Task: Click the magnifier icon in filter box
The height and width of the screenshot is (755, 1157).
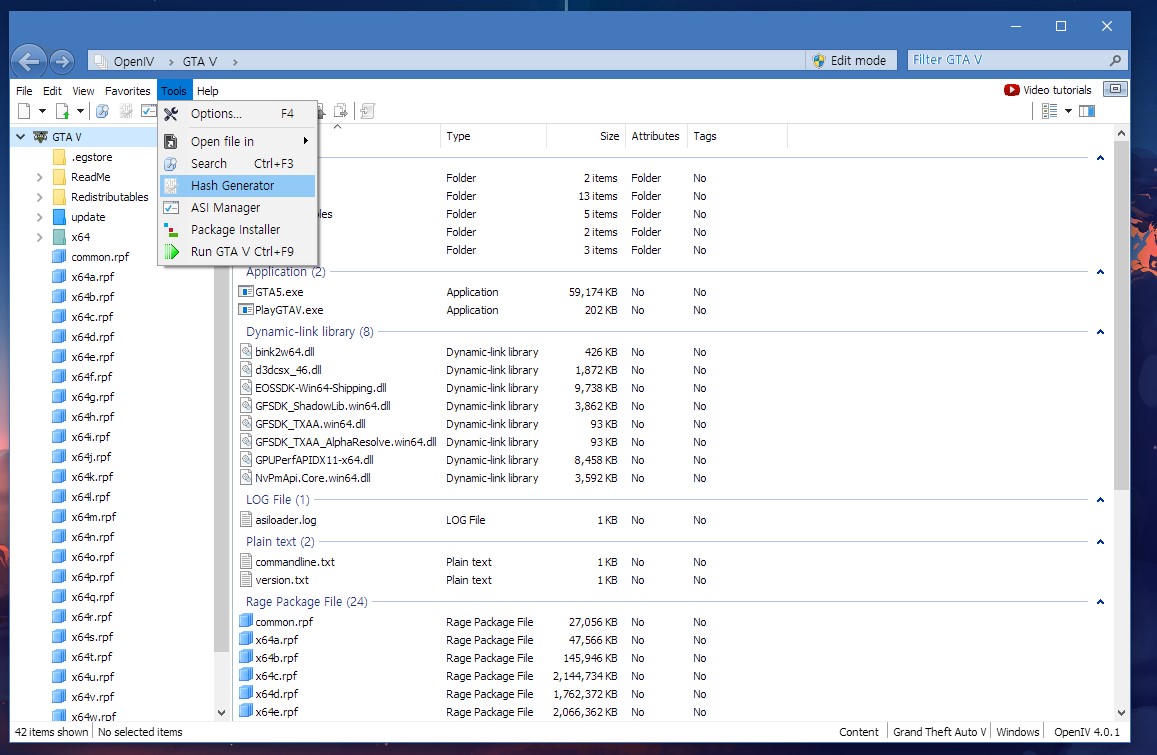Action: [x=1115, y=61]
